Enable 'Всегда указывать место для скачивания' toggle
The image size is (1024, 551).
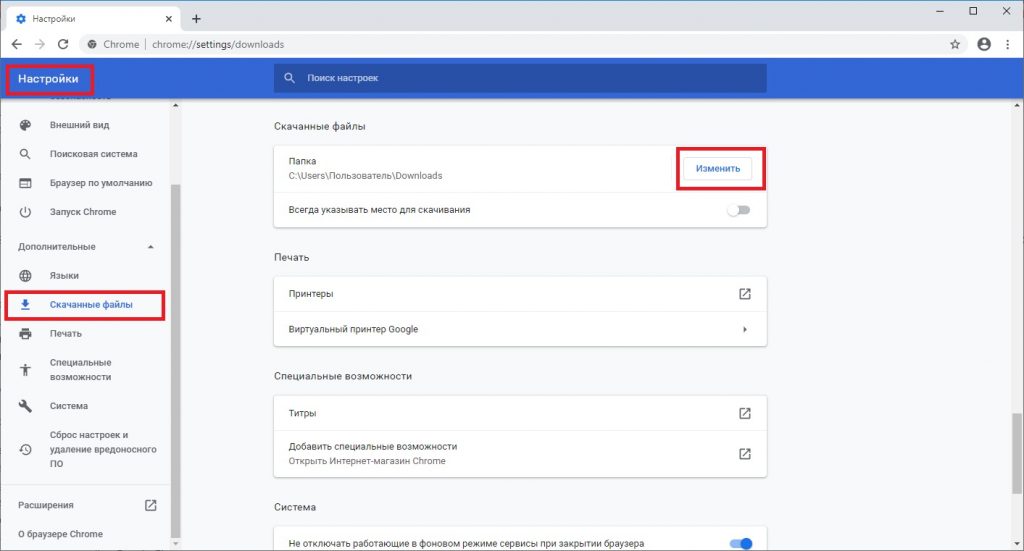click(739, 210)
